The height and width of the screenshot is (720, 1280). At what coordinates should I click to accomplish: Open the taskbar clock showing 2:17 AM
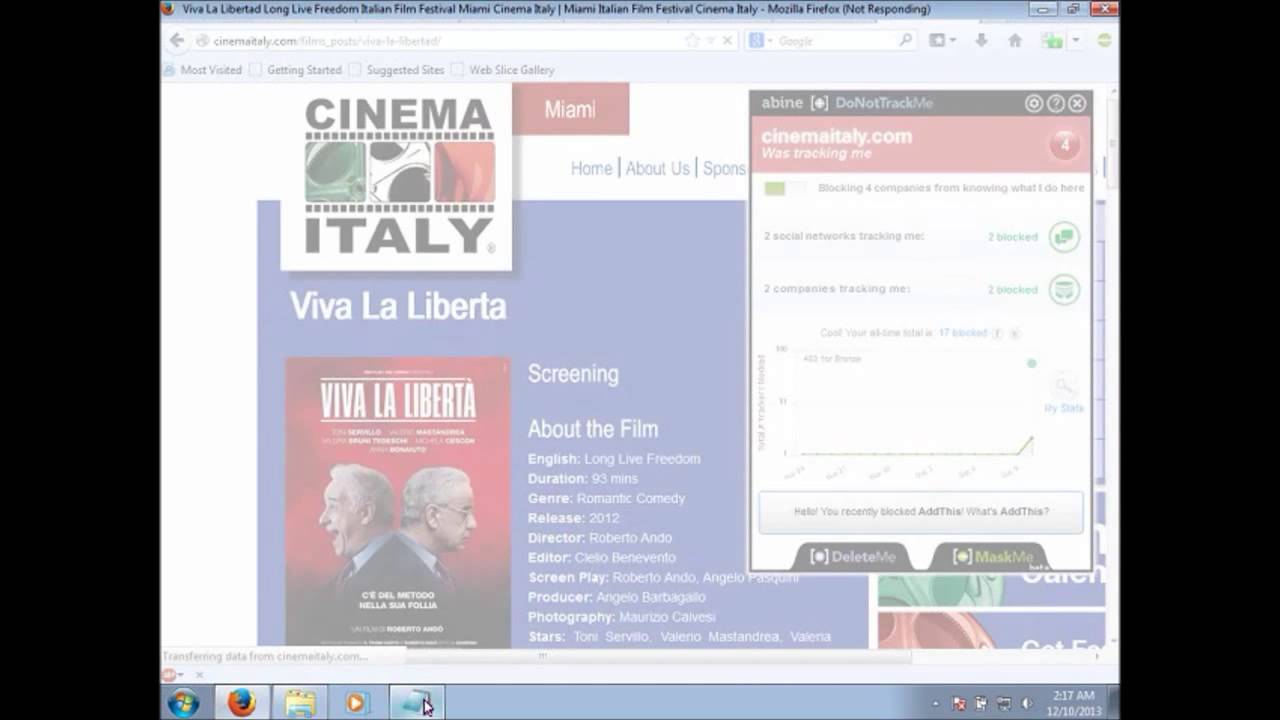click(x=1074, y=703)
